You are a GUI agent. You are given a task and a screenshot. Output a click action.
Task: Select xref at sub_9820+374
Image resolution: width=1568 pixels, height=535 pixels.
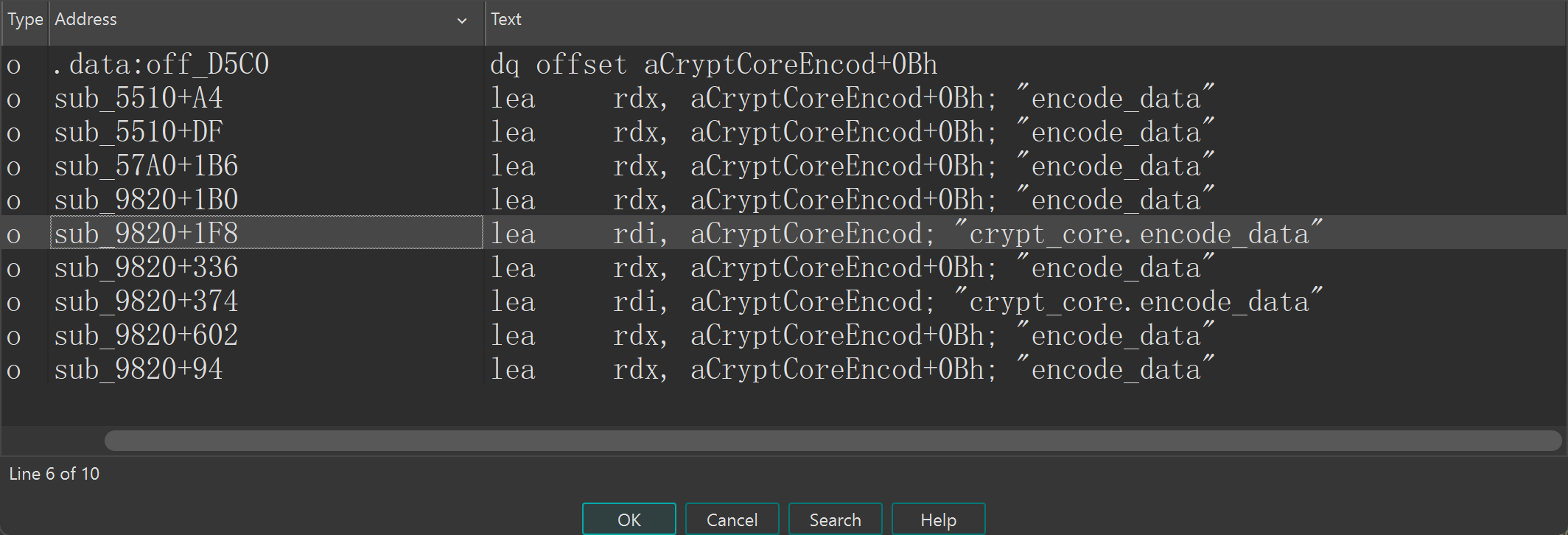click(x=146, y=302)
